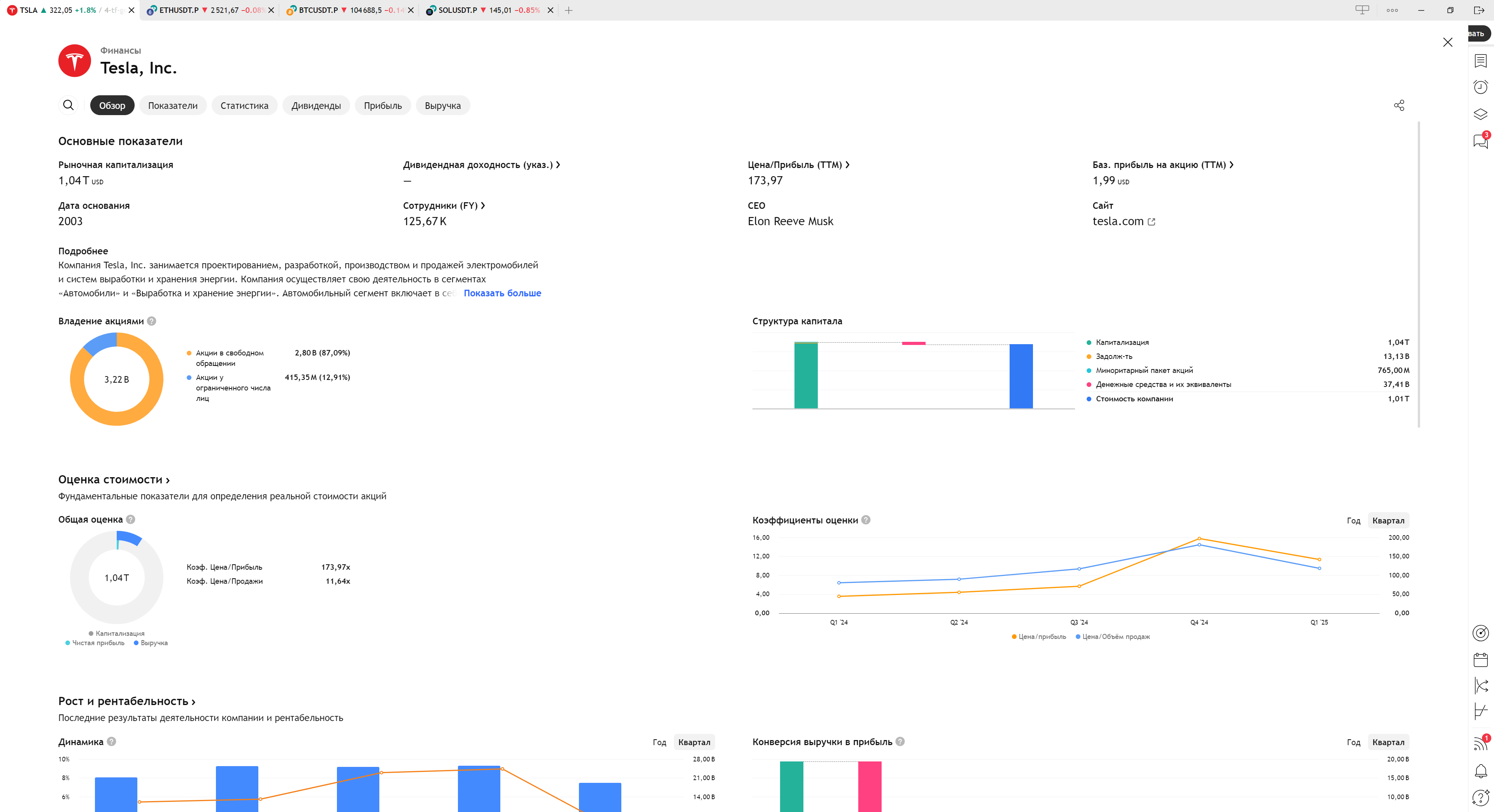The image size is (1494, 812).
Task: Toggle Цена/прибыль series in chart legend
Action: 1039,636
